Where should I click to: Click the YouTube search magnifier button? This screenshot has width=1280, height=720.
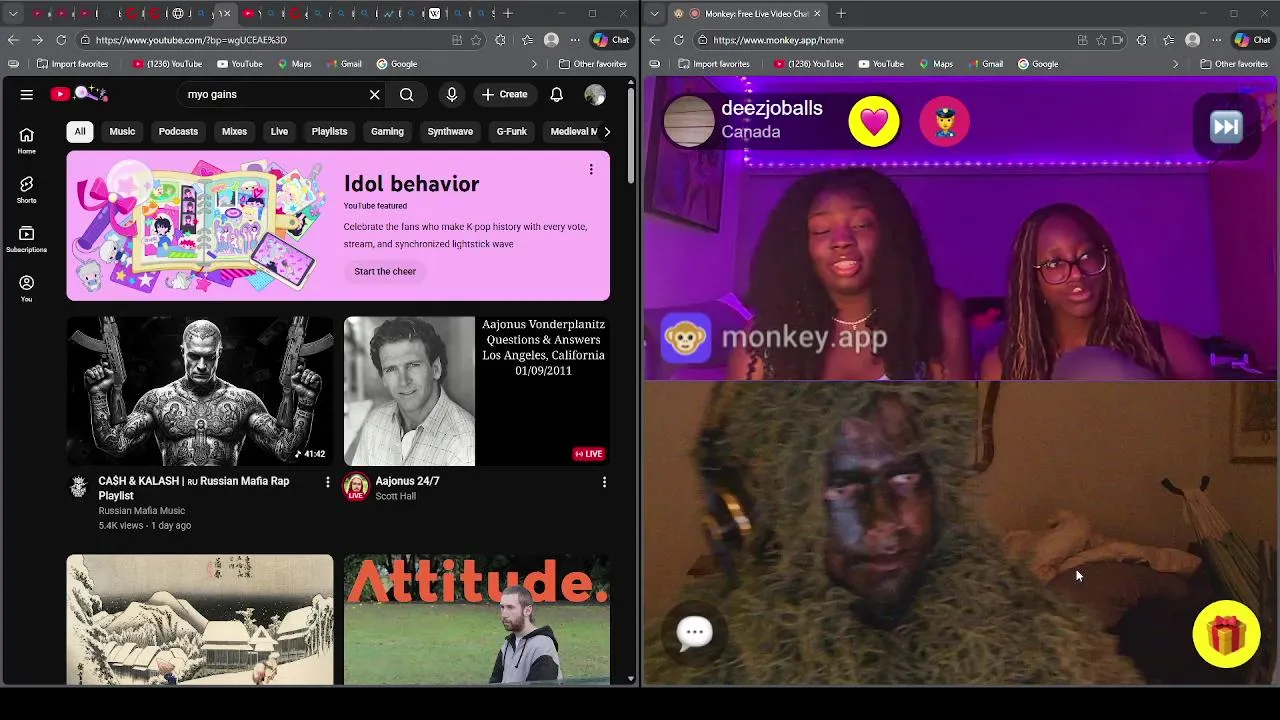point(406,94)
